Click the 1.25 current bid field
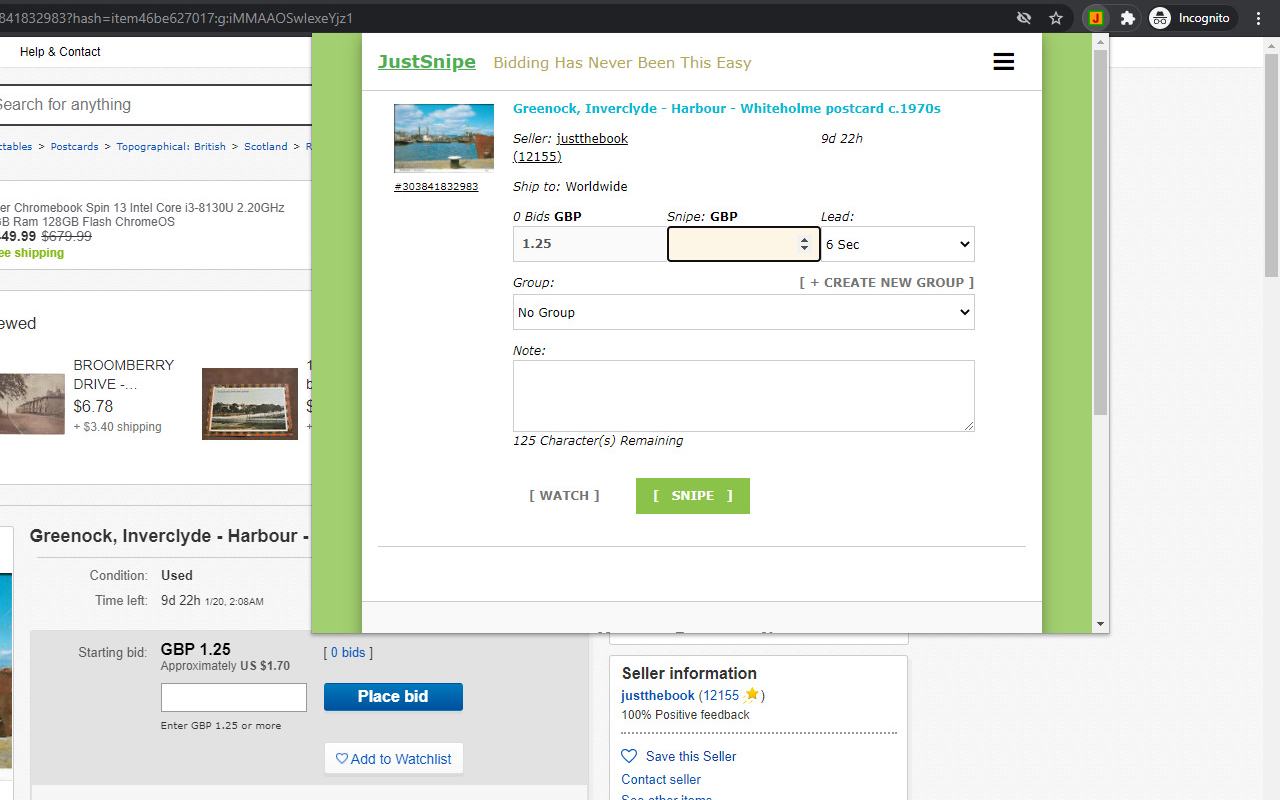 (590, 244)
